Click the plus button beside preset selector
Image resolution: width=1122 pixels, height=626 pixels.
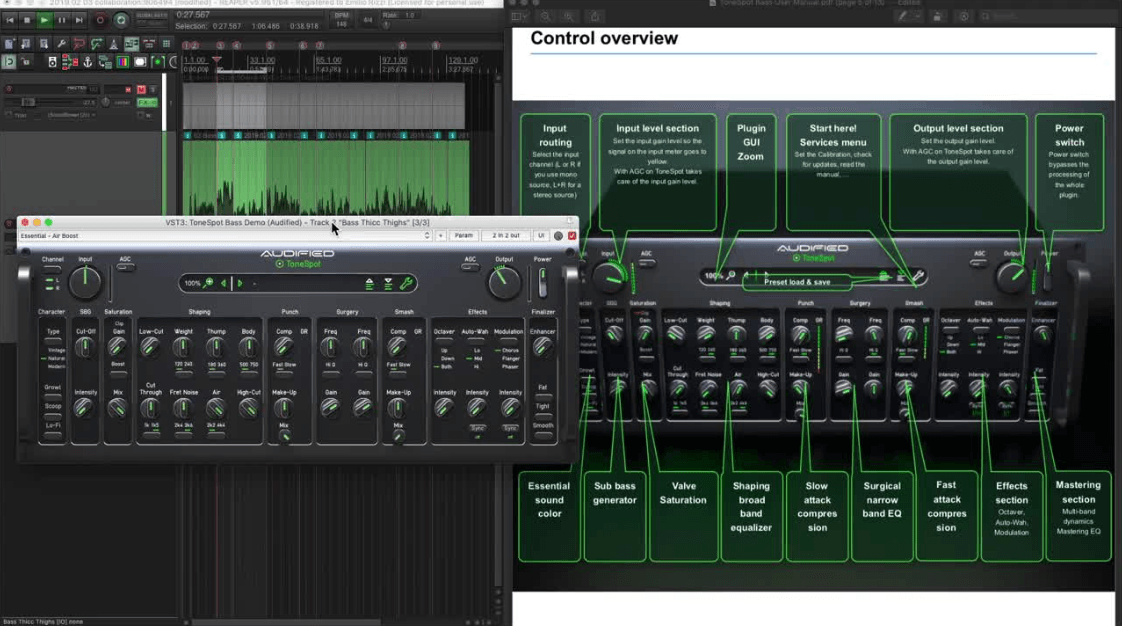(x=441, y=235)
